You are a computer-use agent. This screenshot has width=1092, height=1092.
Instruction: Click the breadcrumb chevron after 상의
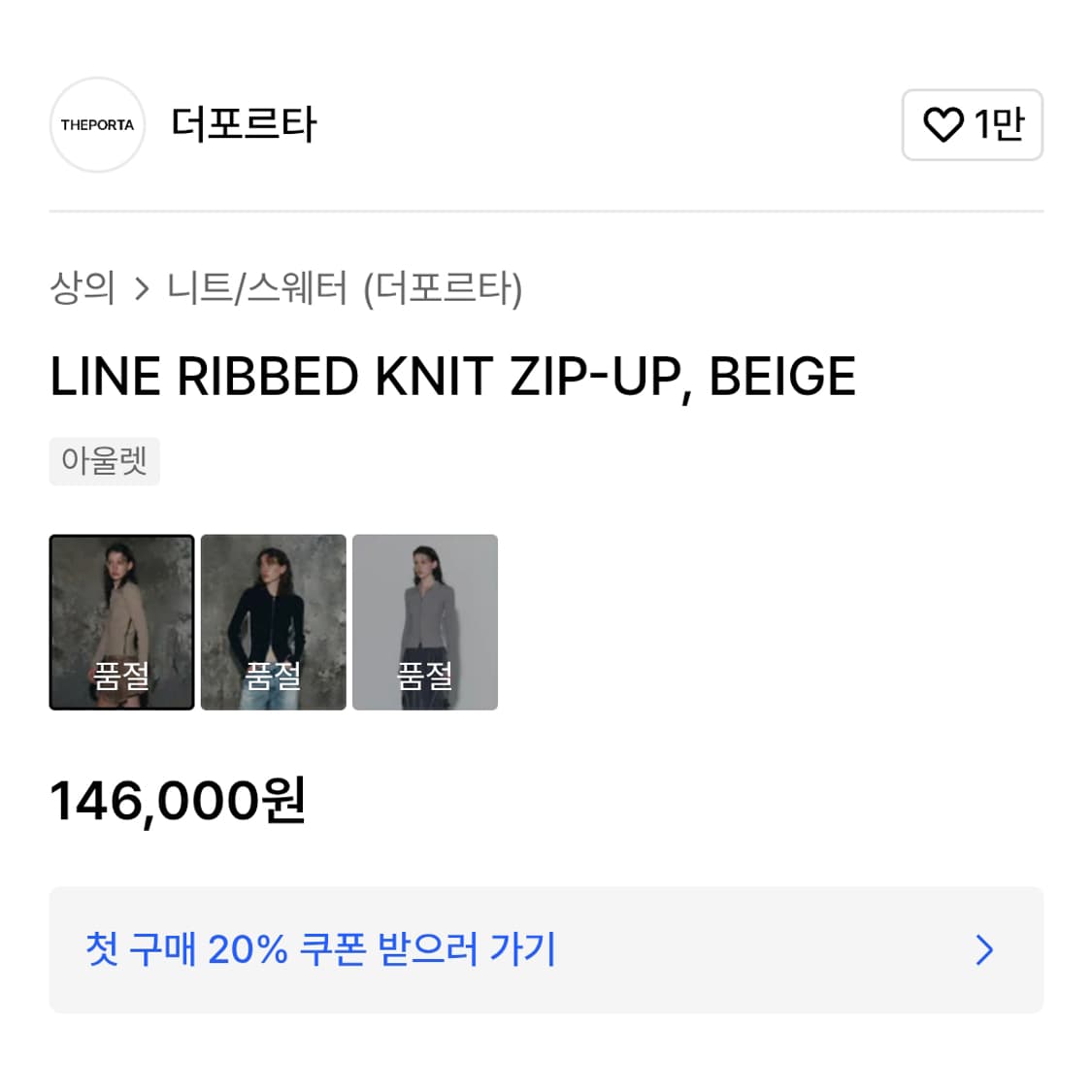click(142, 289)
